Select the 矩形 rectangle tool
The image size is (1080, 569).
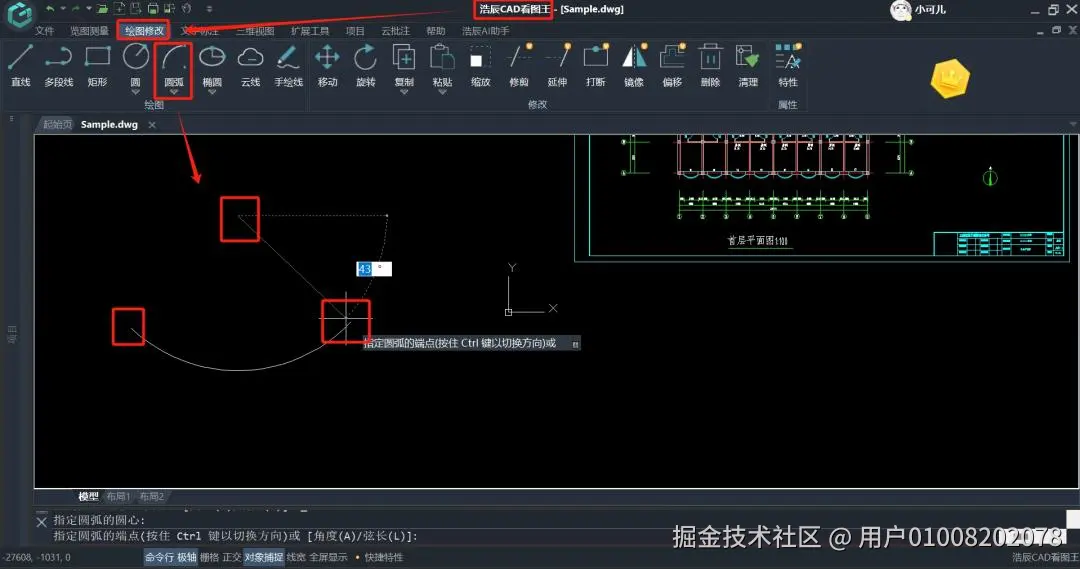point(97,65)
